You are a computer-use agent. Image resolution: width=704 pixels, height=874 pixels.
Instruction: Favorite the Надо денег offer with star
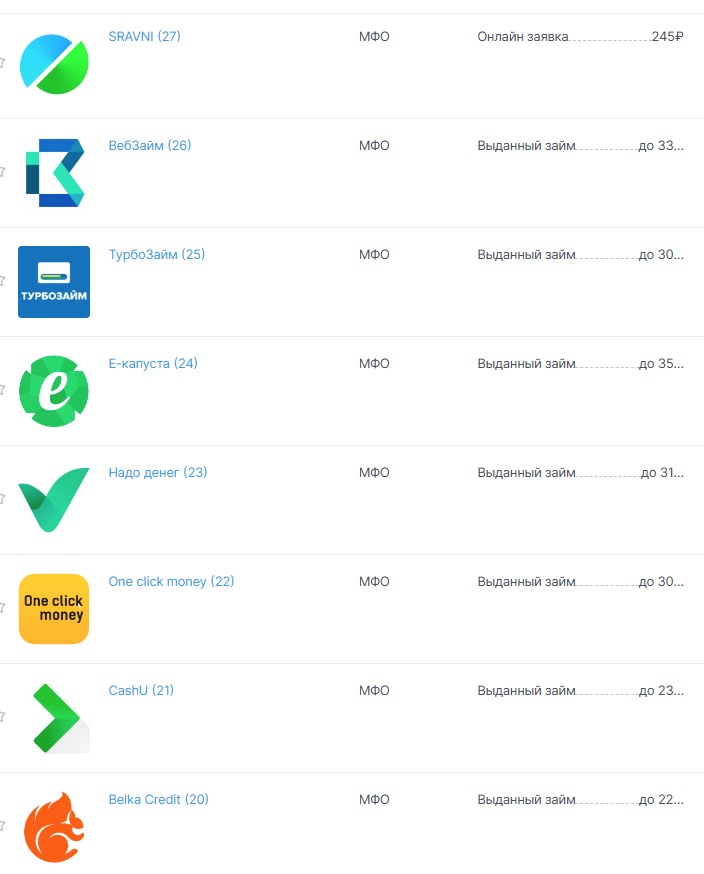point(2,498)
